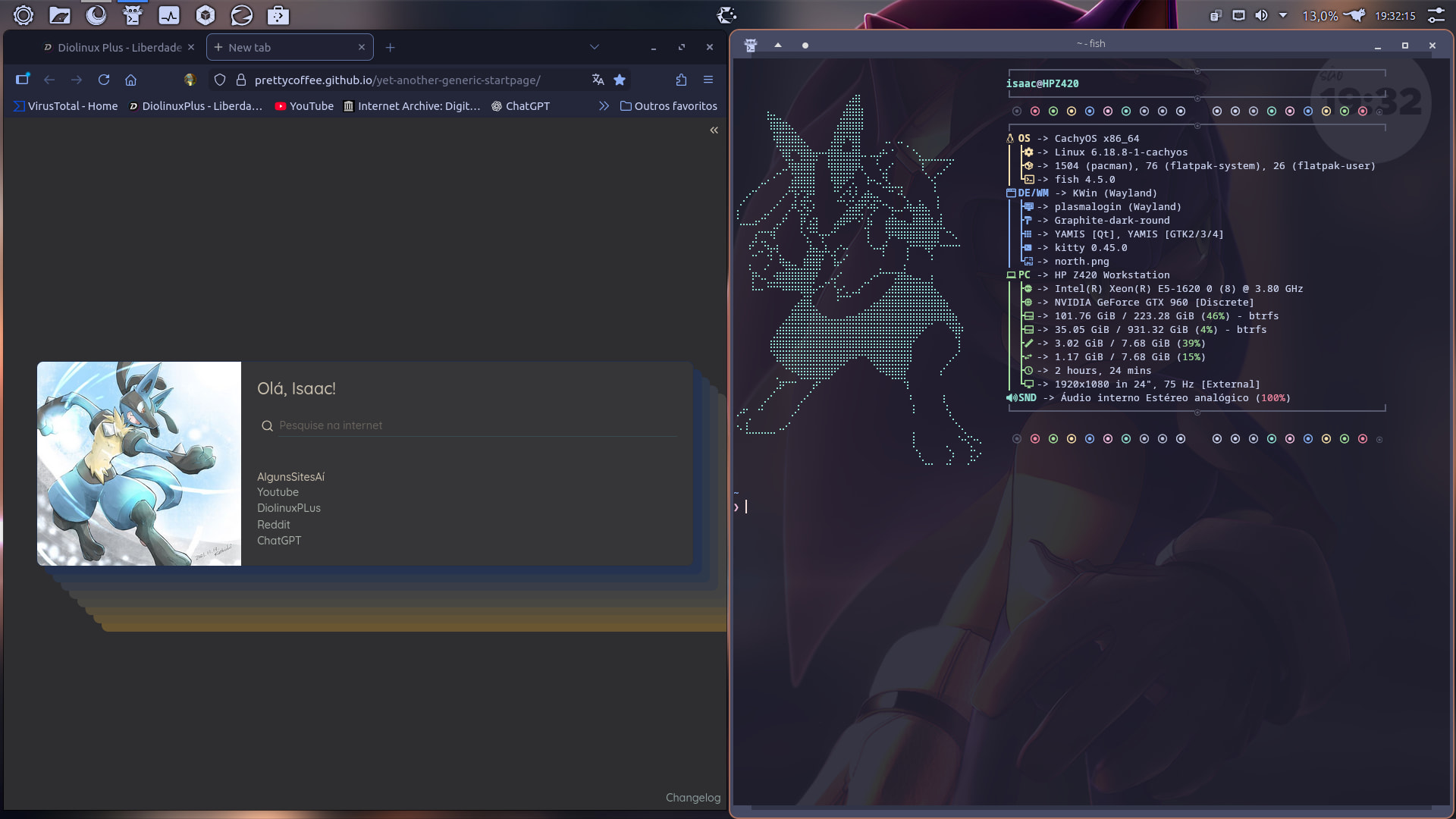Open the site security padlock info
This screenshot has width=1456, height=819.
[x=241, y=80]
